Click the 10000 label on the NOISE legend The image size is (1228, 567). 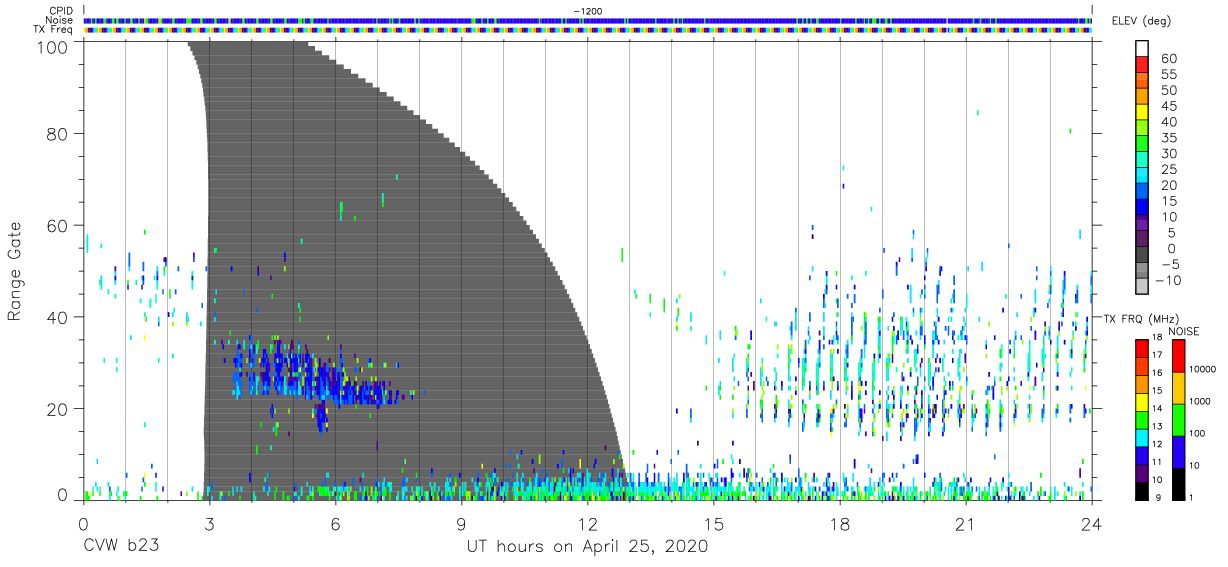click(x=1204, y=371)
